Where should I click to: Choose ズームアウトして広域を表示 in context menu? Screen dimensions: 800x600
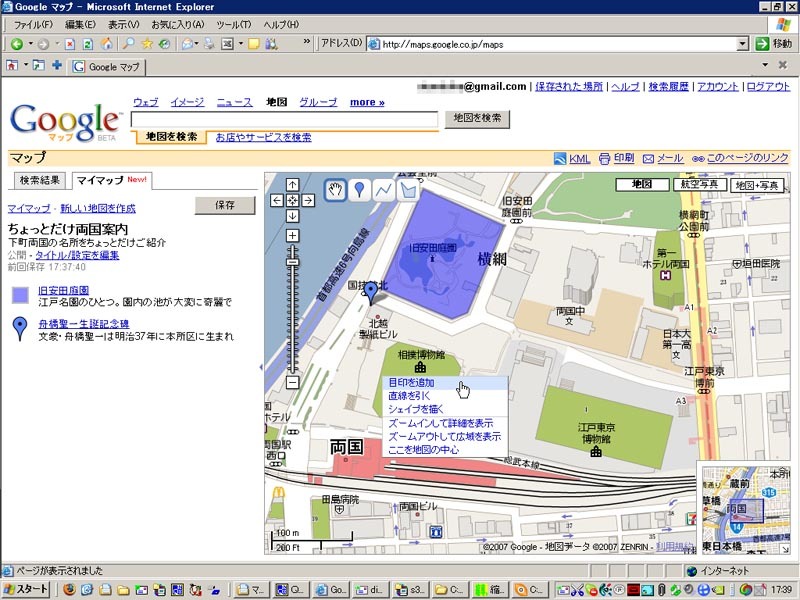coord(445,437)
